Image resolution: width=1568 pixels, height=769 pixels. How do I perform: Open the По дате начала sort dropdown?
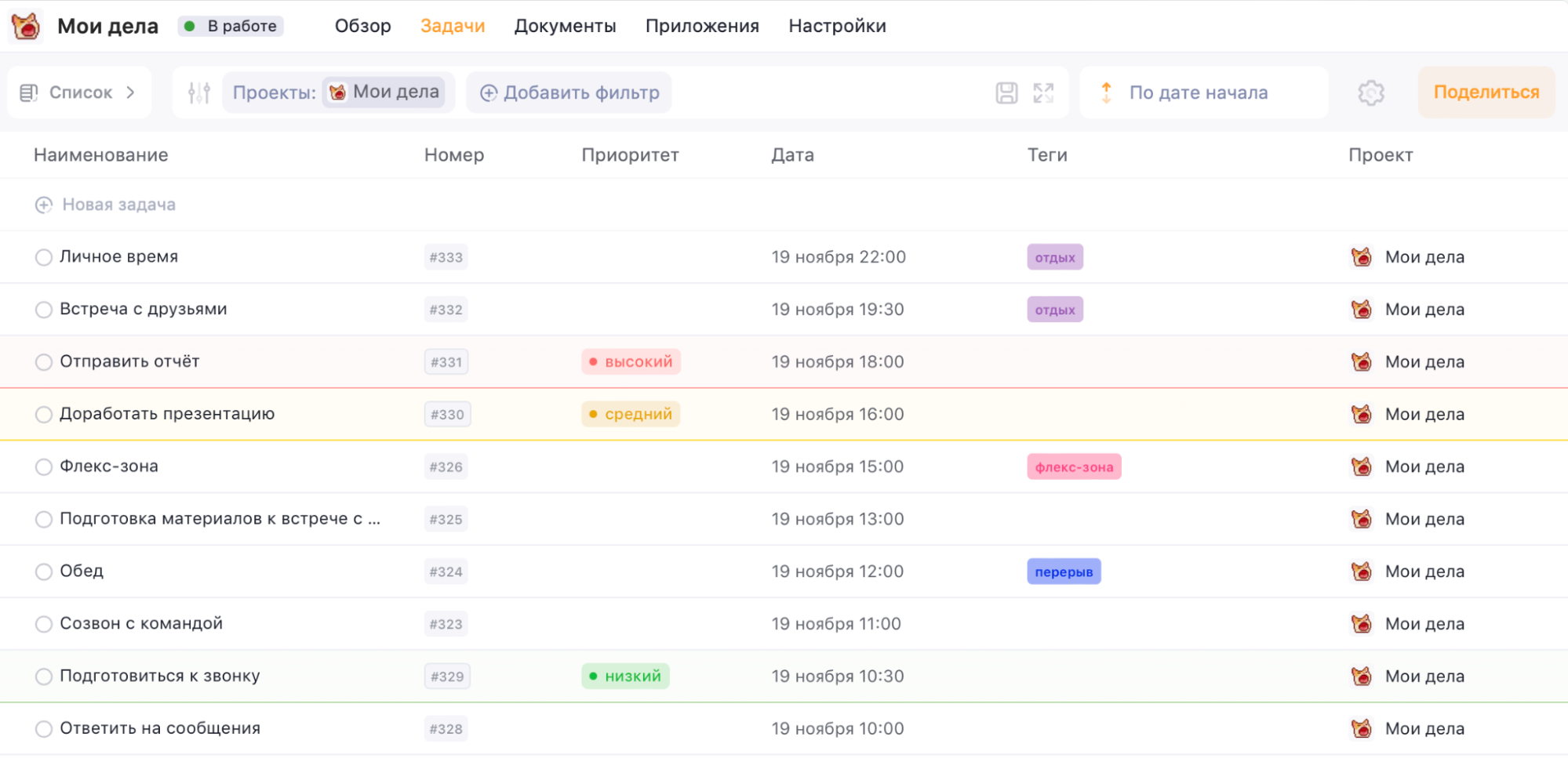point(1198,92)
